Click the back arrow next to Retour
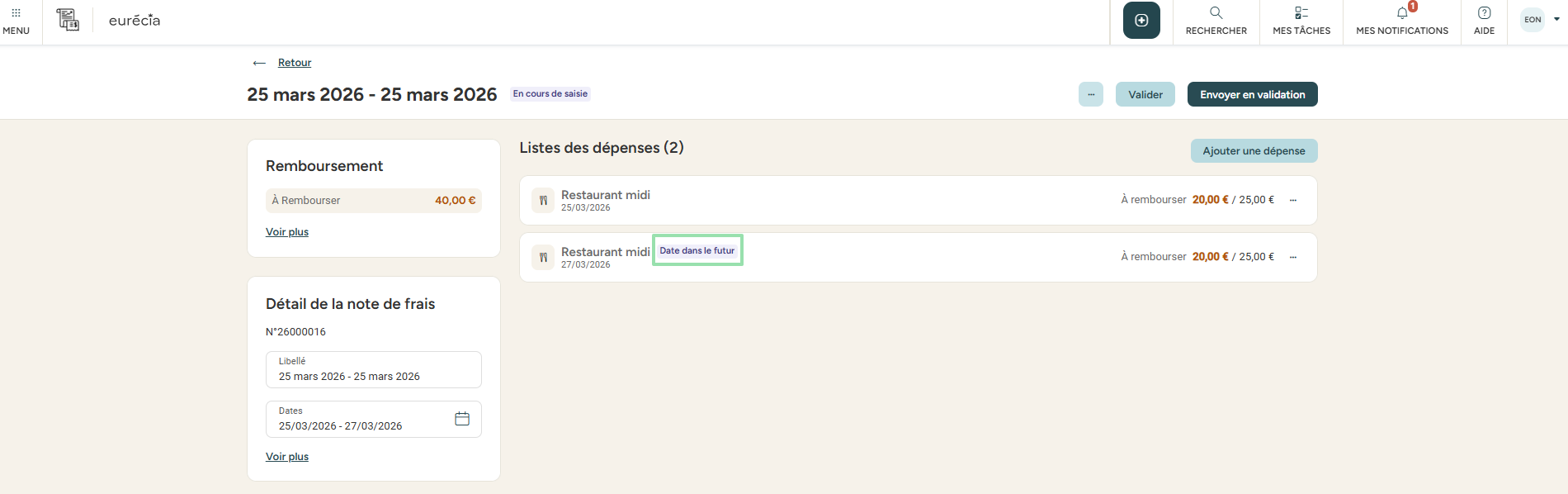Screen dimensions: 1568x494 pyautogui.click(x=259, y=63)
